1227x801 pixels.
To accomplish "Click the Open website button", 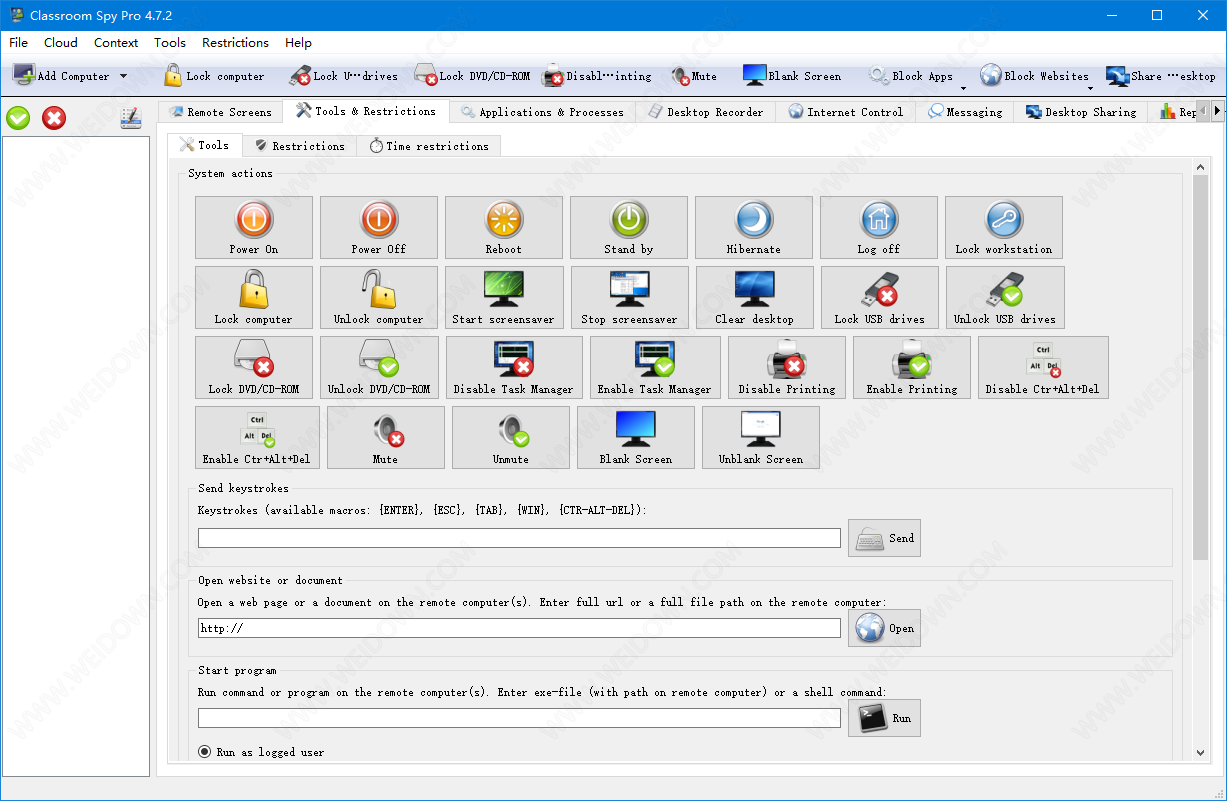I will pos(884,628).
